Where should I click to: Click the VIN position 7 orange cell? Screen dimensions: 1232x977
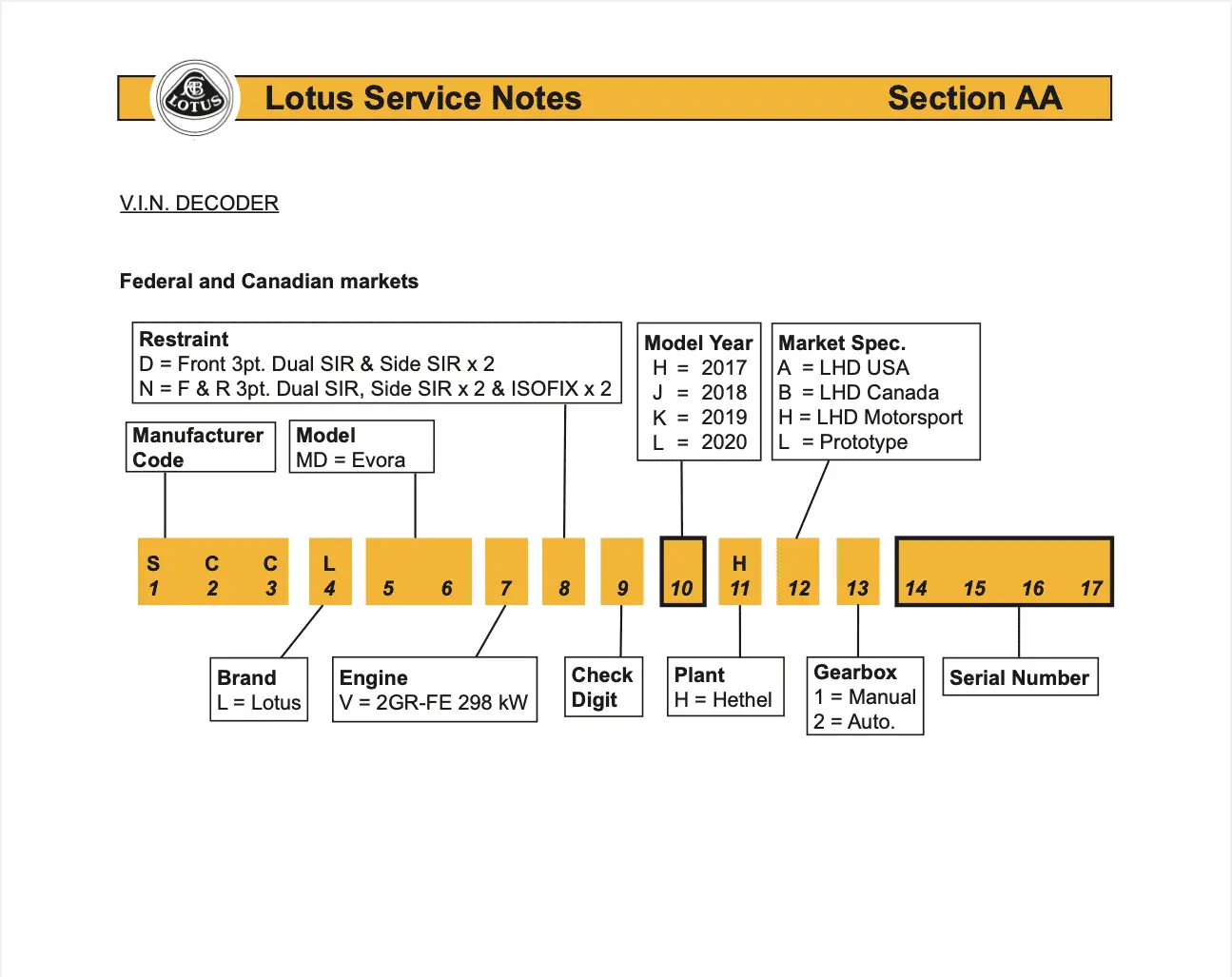coord(506,573)
